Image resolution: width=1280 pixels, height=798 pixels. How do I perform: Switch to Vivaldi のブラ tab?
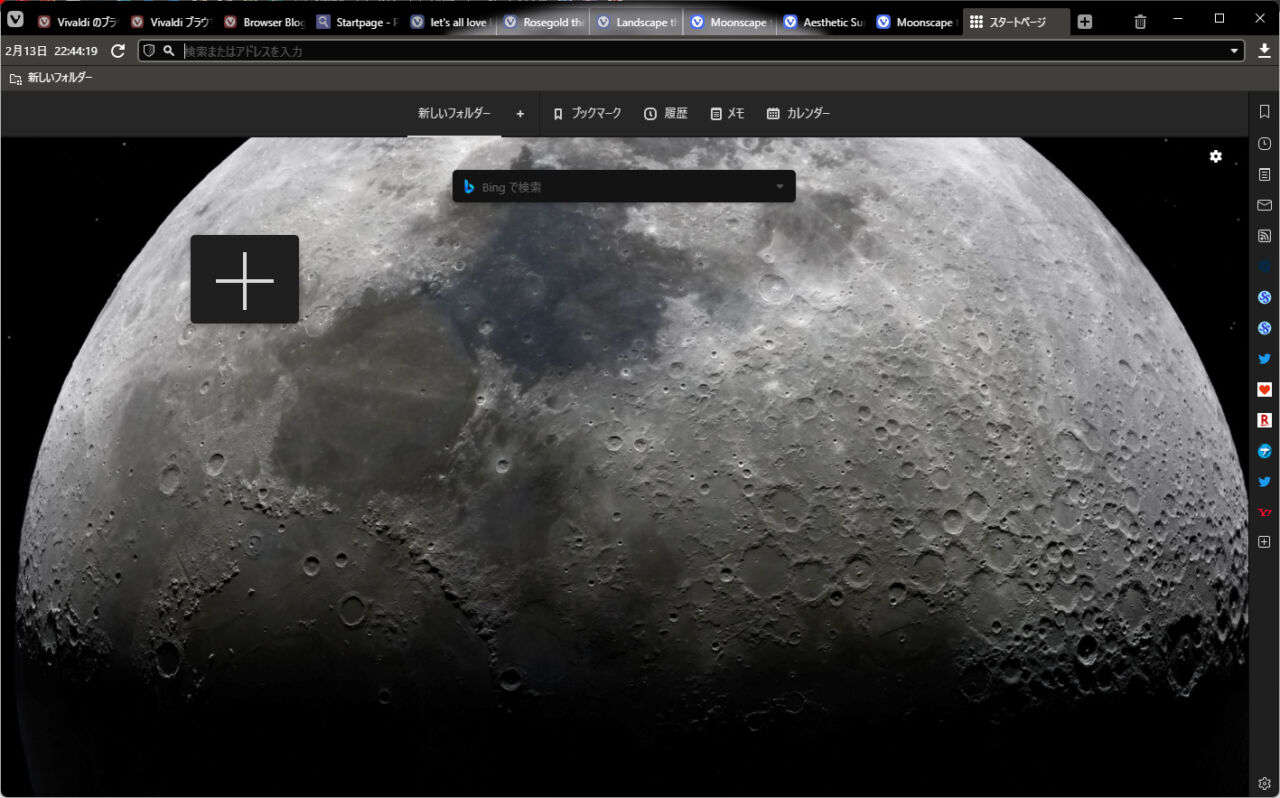[76, 22]
